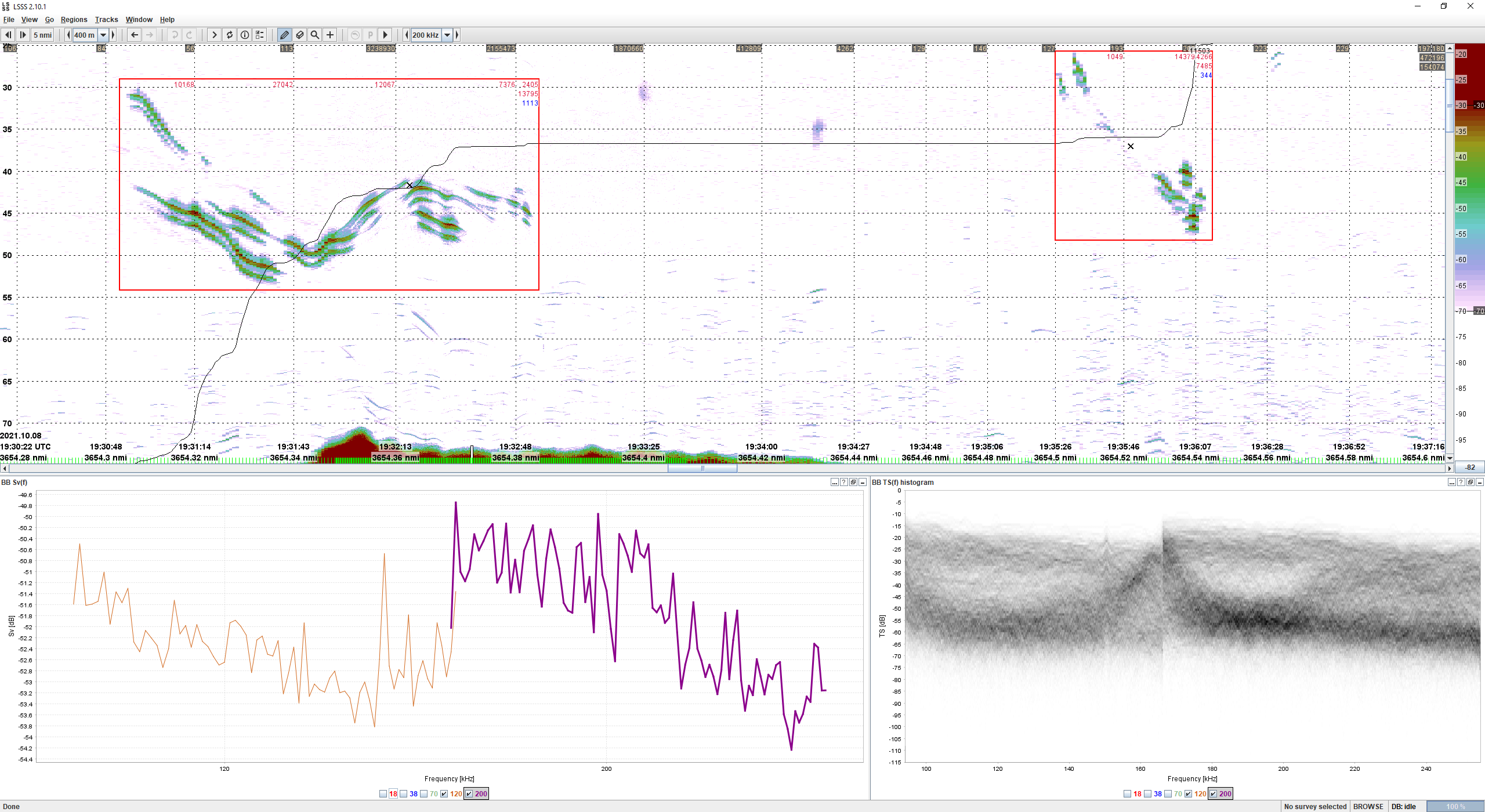Image resolution: width=1485 pixels, height=812 pixels.
Task: Select the Pencil annotation tool
Action: (284, 34)
